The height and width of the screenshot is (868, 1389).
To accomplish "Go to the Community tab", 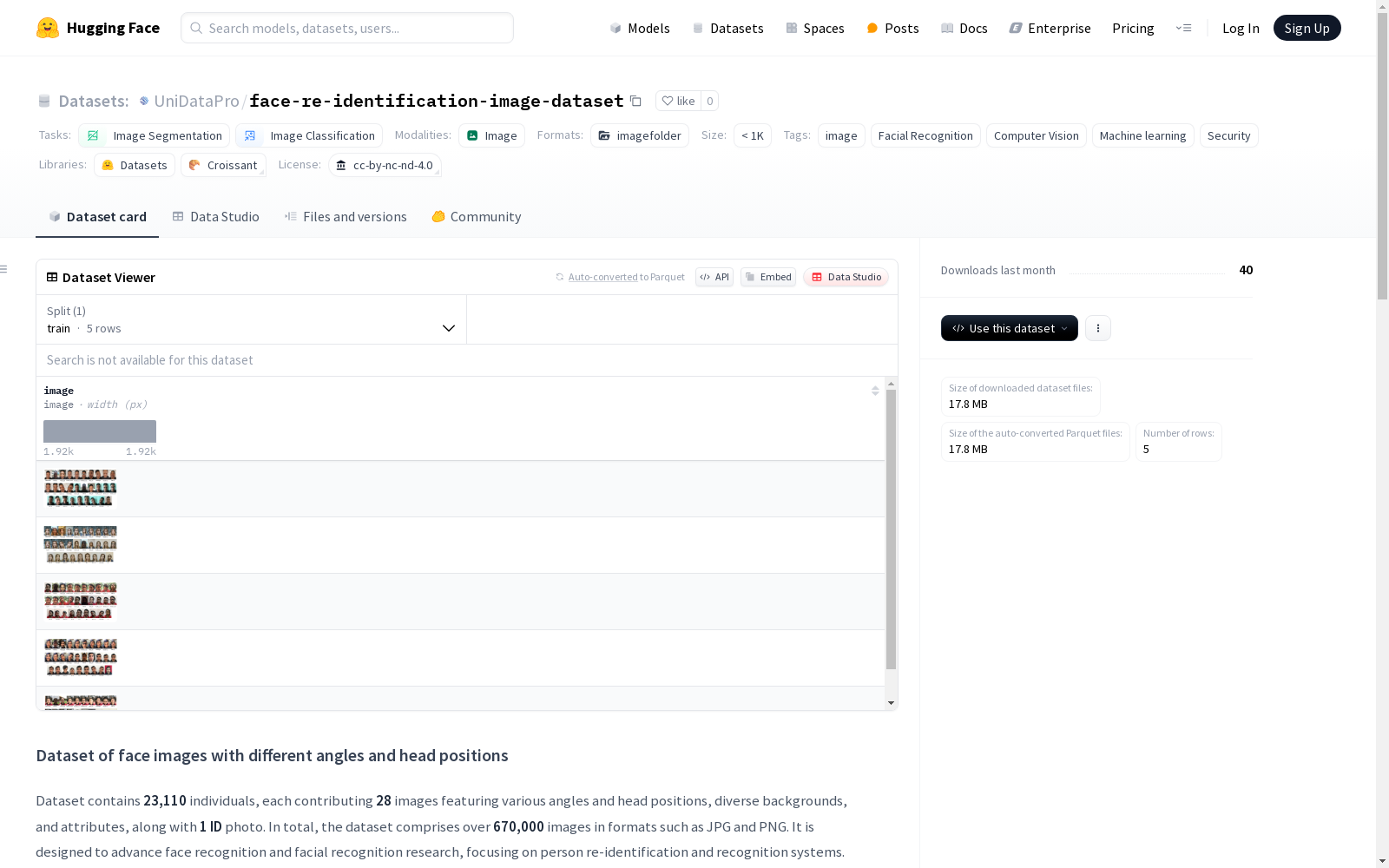I will pyautogui.click(x=477, y=217).
